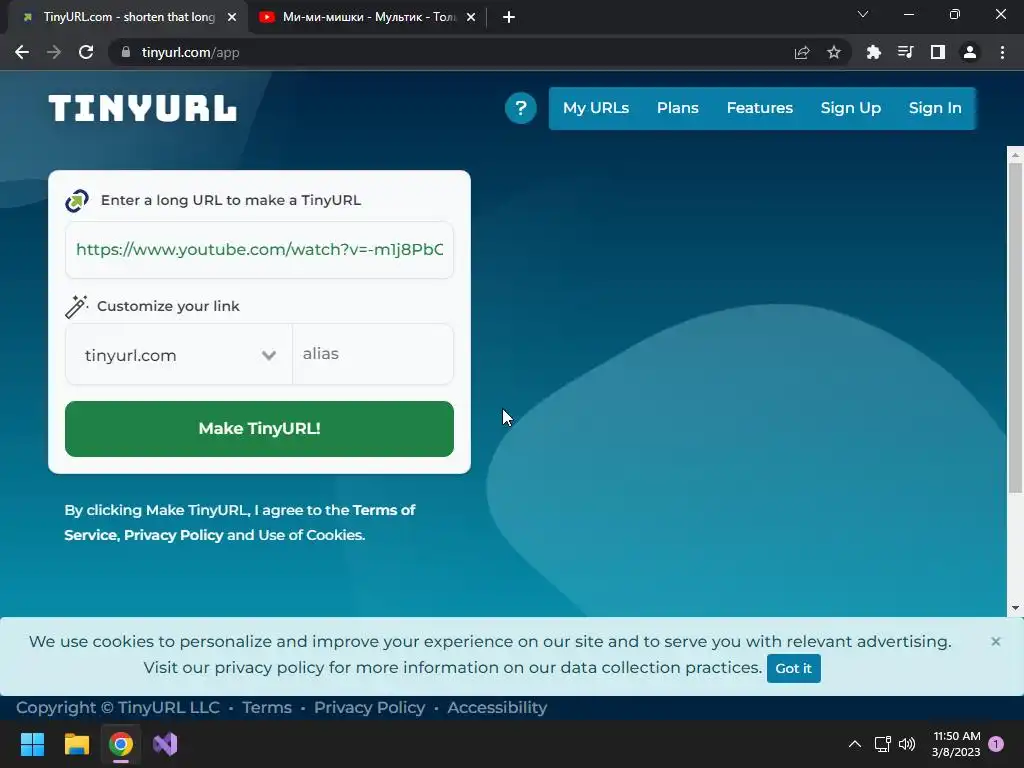Screen dimensions: 1024x768
Task: Launch Visual Studio from the taskbar
Action: [x=165, y=744]
